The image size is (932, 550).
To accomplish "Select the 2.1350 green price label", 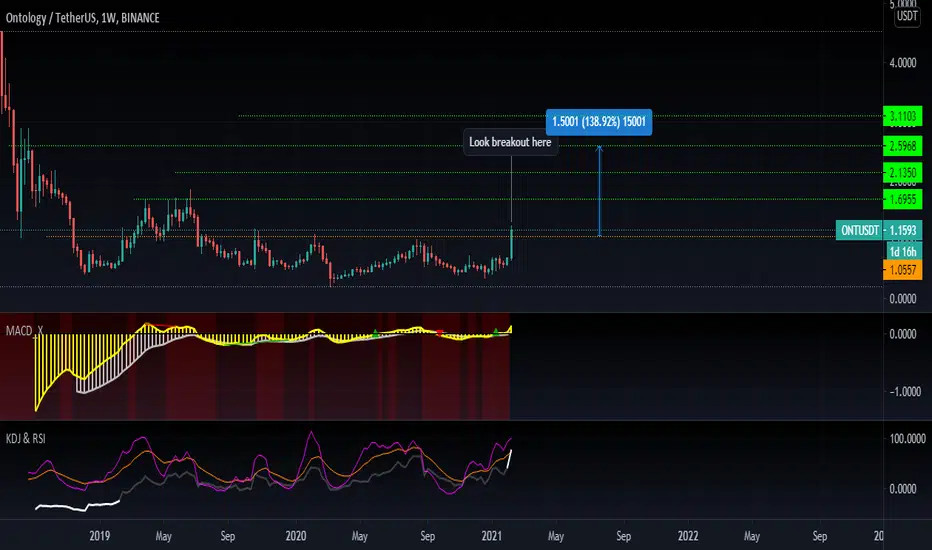I will click(x=902, y=172).
